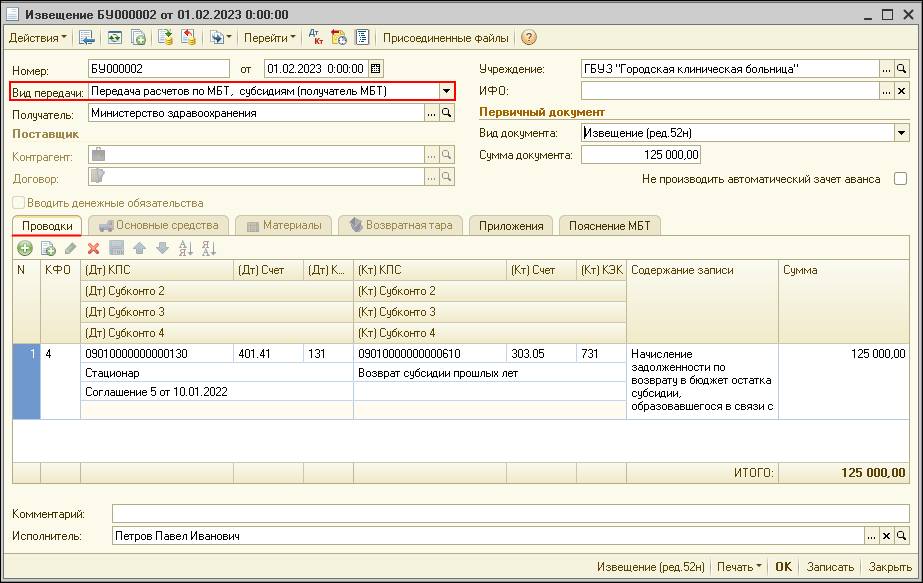Switch to the Приложения tab

pyautogui.click(x=511, y=226)
